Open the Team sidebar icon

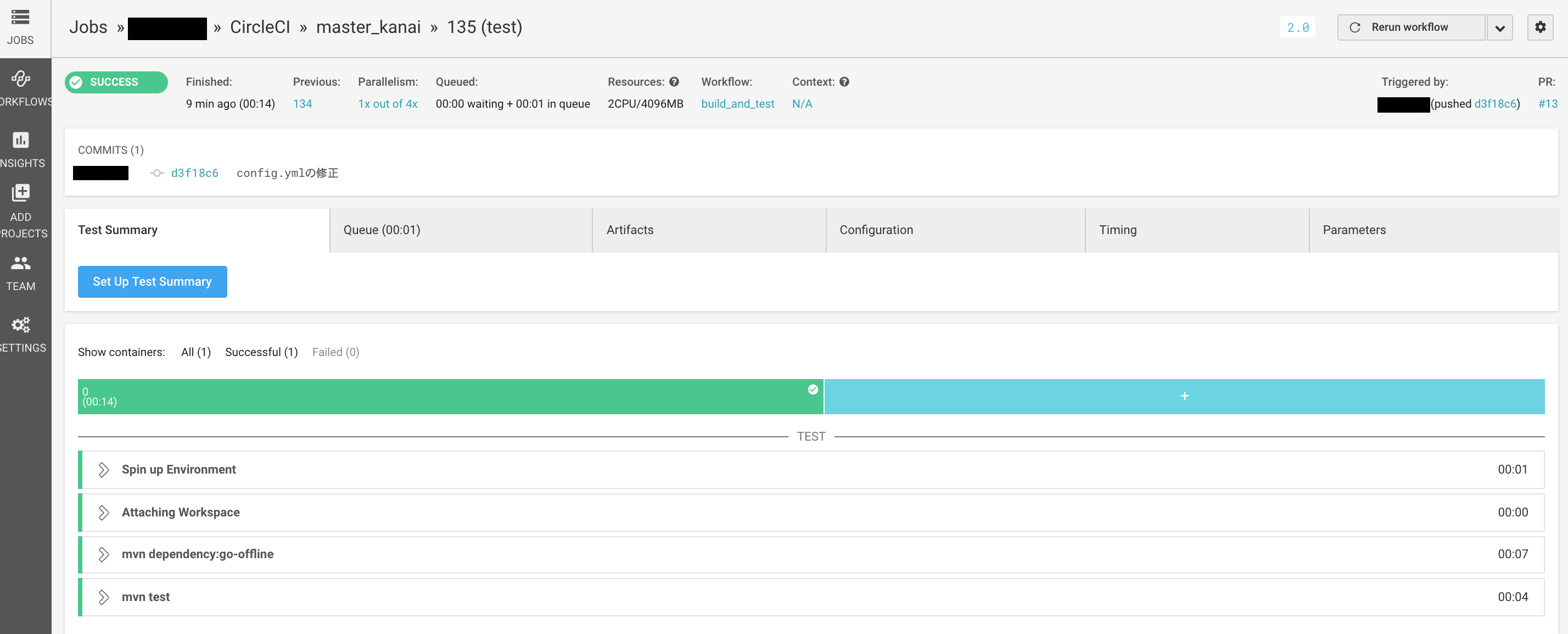pyautogui.click(x=21, y=263)
